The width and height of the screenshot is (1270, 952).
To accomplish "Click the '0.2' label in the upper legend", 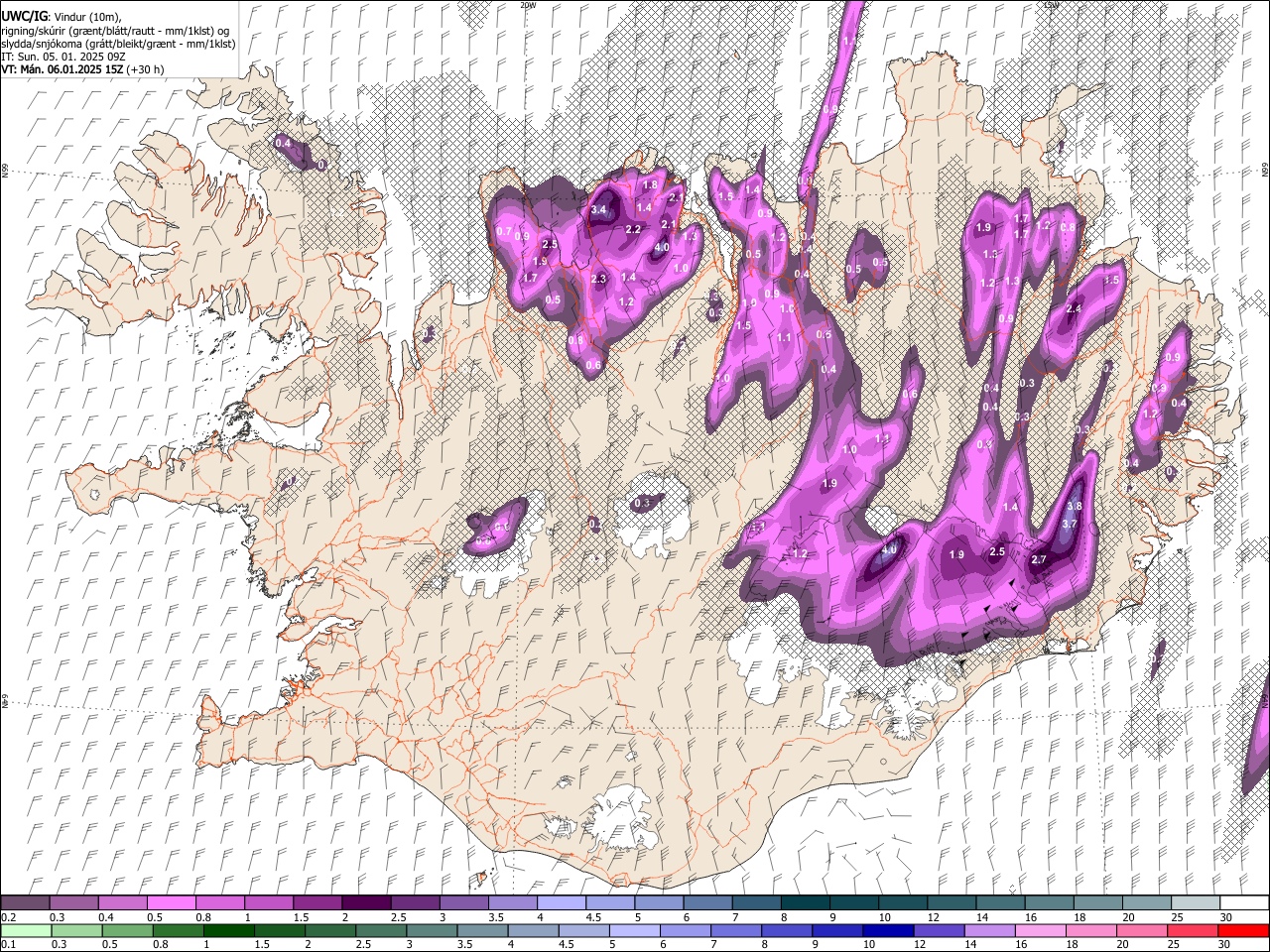I will [9, 917].
